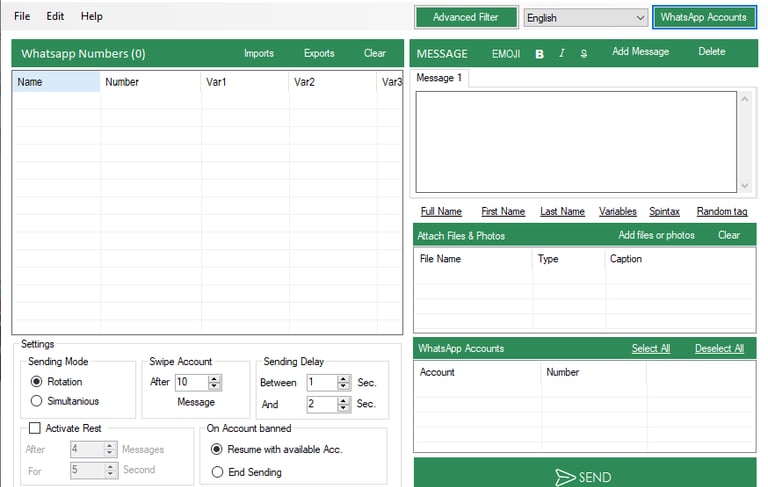Increase Activate Rest For seconds value
The image size is (768, 487).
(x=110, y=467)
